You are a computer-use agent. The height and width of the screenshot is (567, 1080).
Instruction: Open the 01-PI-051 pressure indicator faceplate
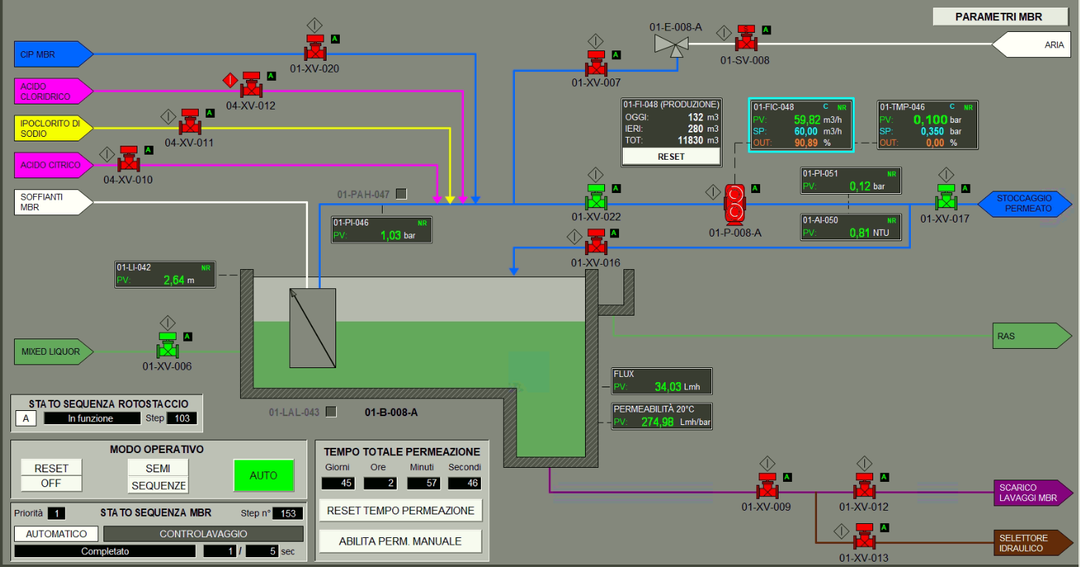[x=851, y=181]
